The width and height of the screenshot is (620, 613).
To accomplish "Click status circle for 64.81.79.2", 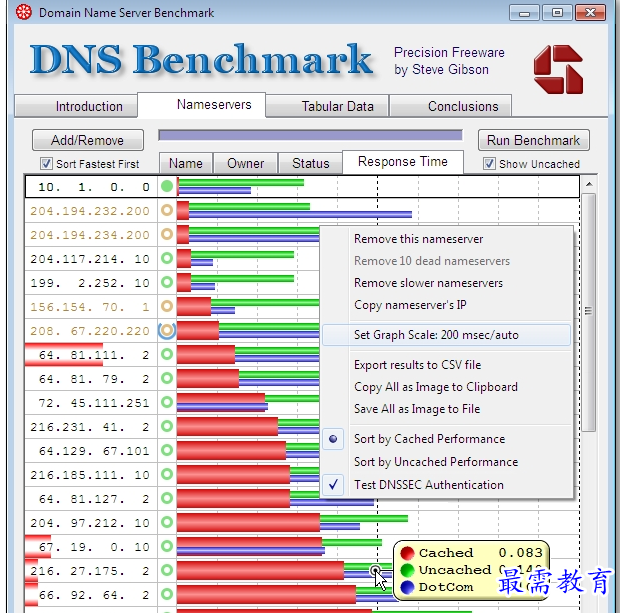I will [x=167, y=378].
